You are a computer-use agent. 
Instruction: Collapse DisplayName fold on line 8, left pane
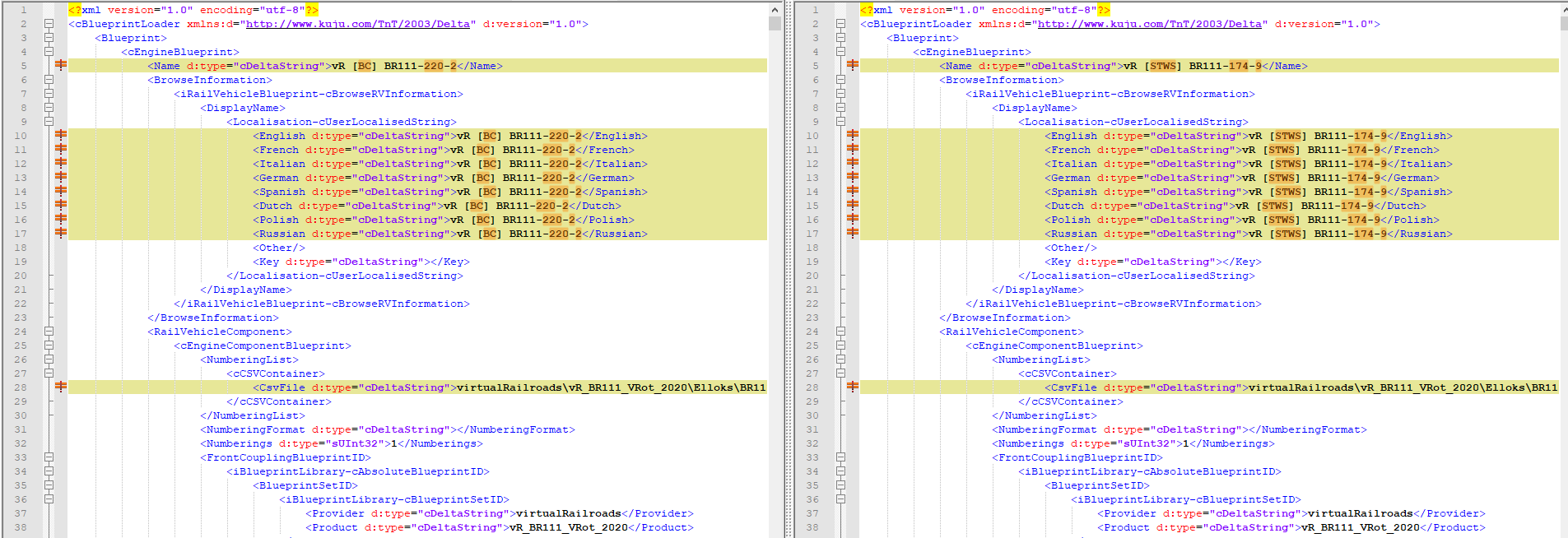[49, 108]
